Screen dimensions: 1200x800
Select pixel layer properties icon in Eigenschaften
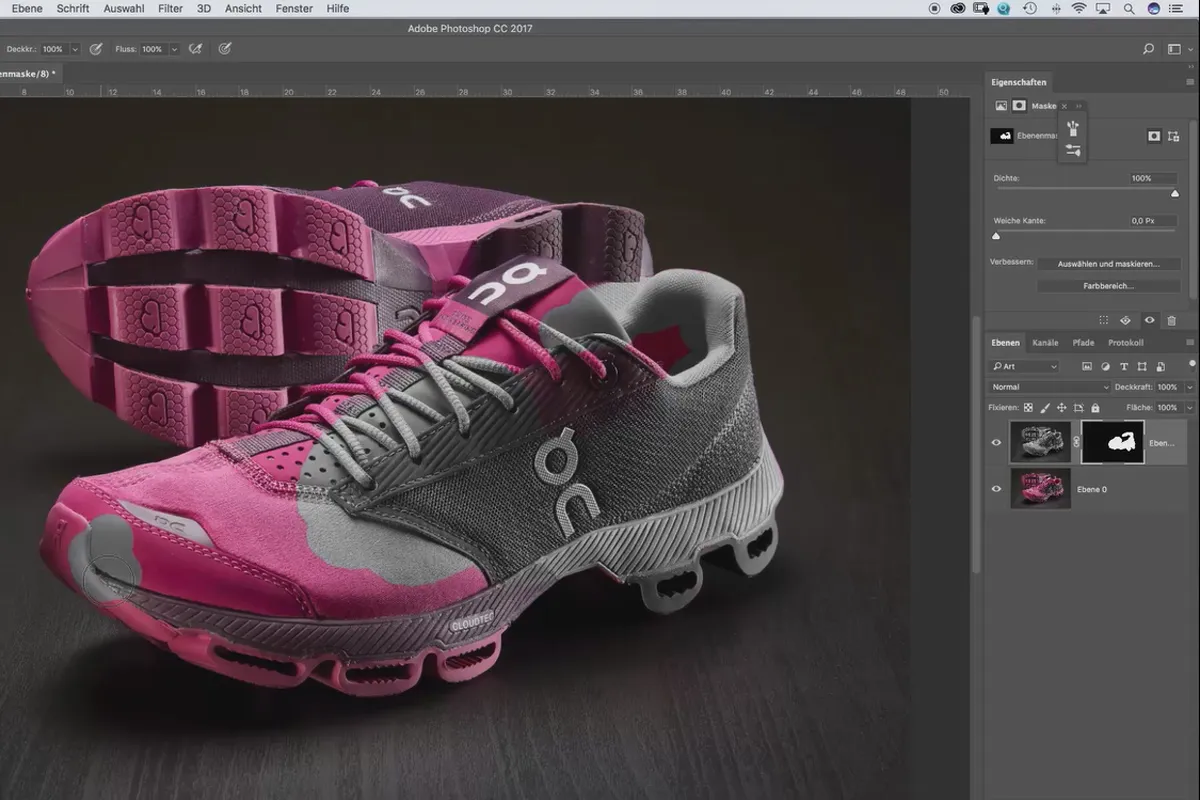click(x=1001, y=106)
